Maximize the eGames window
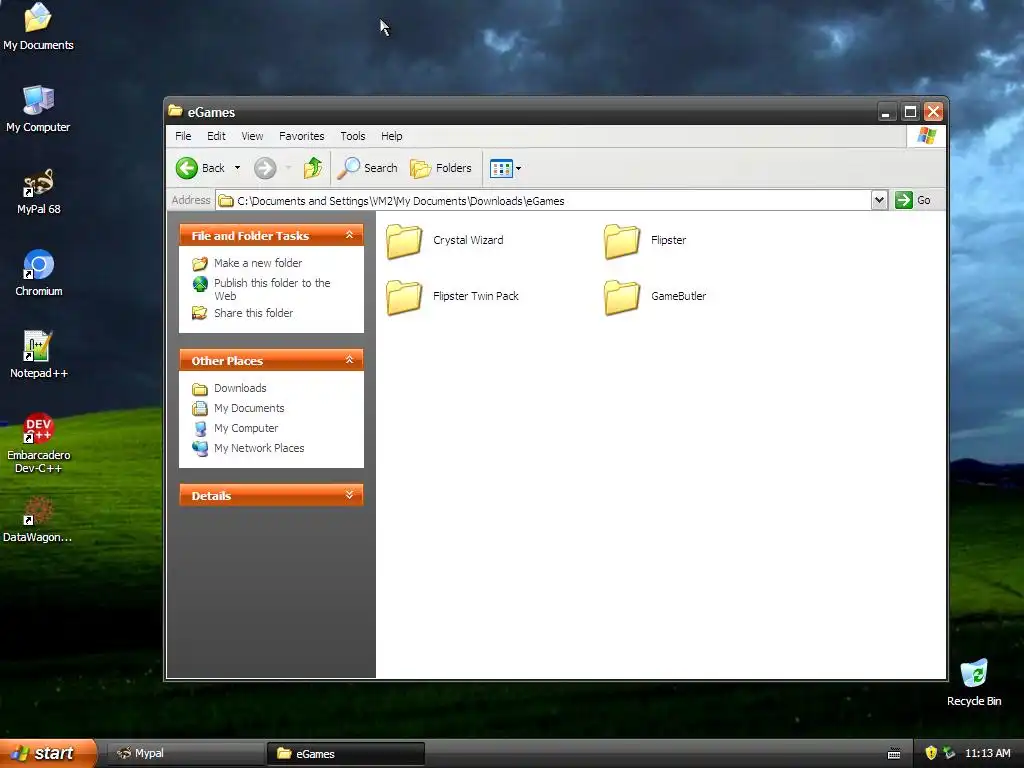The height and width of the screenshot is (768, 1024). point(910,112)
